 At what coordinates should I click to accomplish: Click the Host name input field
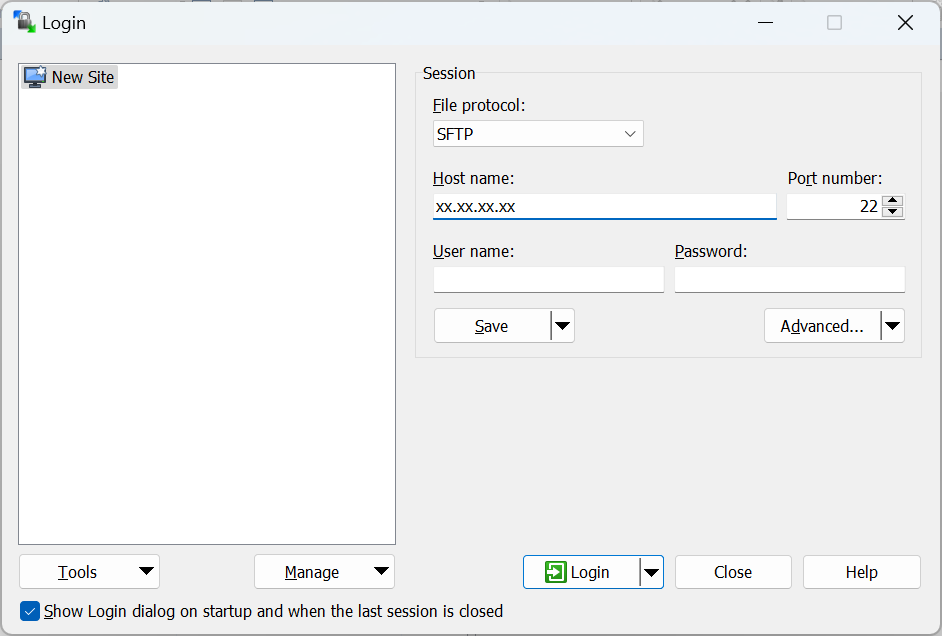(x=604, y=207)
